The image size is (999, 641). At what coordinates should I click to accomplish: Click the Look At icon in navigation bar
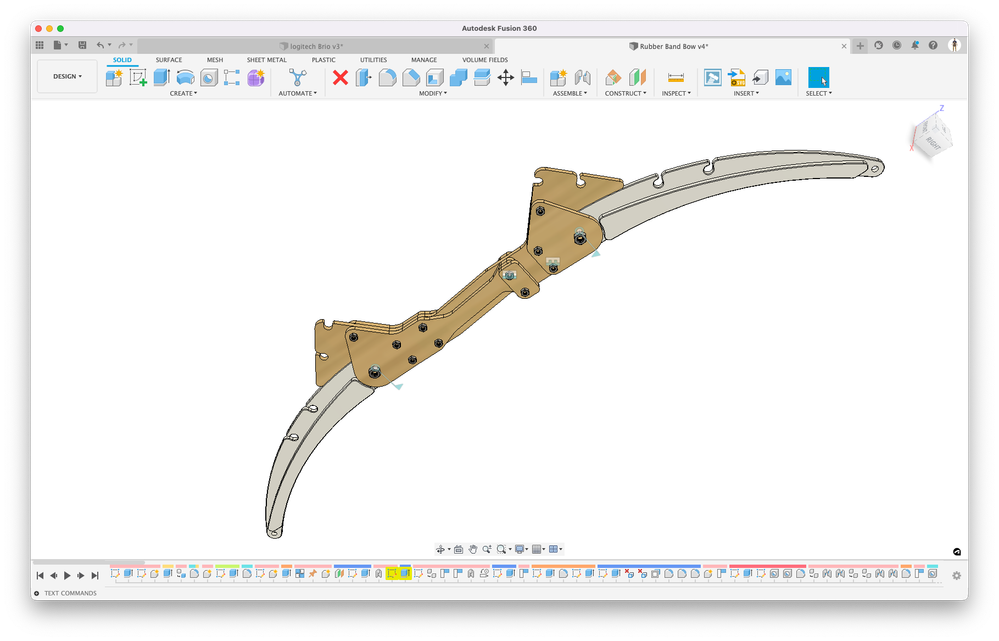click(458, 549)
